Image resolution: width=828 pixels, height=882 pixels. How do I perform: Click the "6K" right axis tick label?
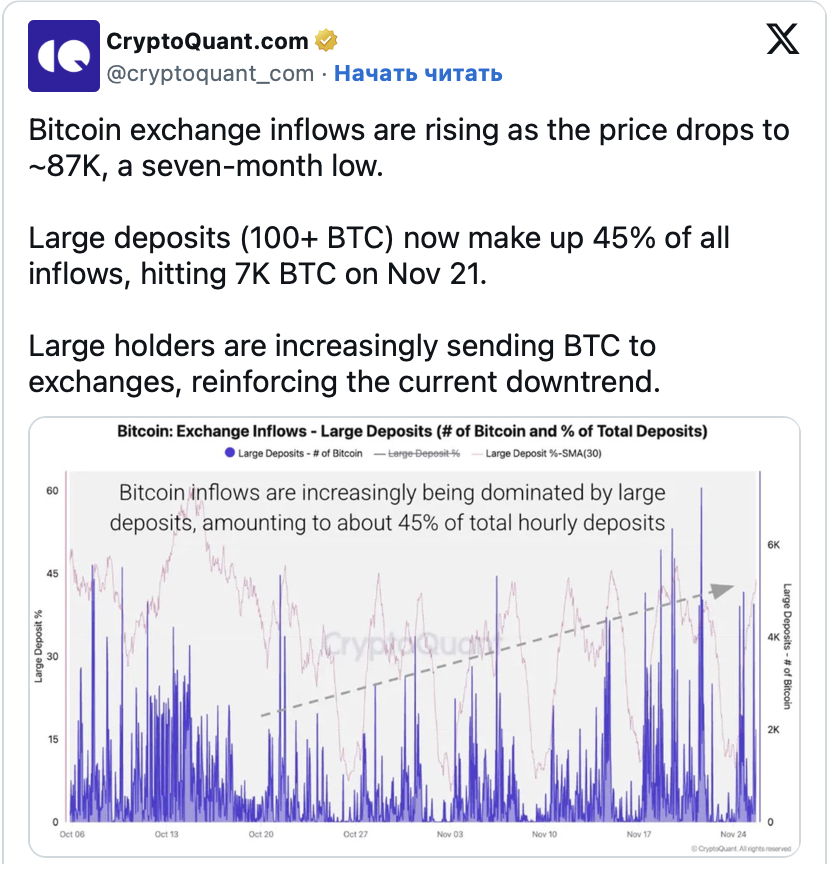(773, 545)
